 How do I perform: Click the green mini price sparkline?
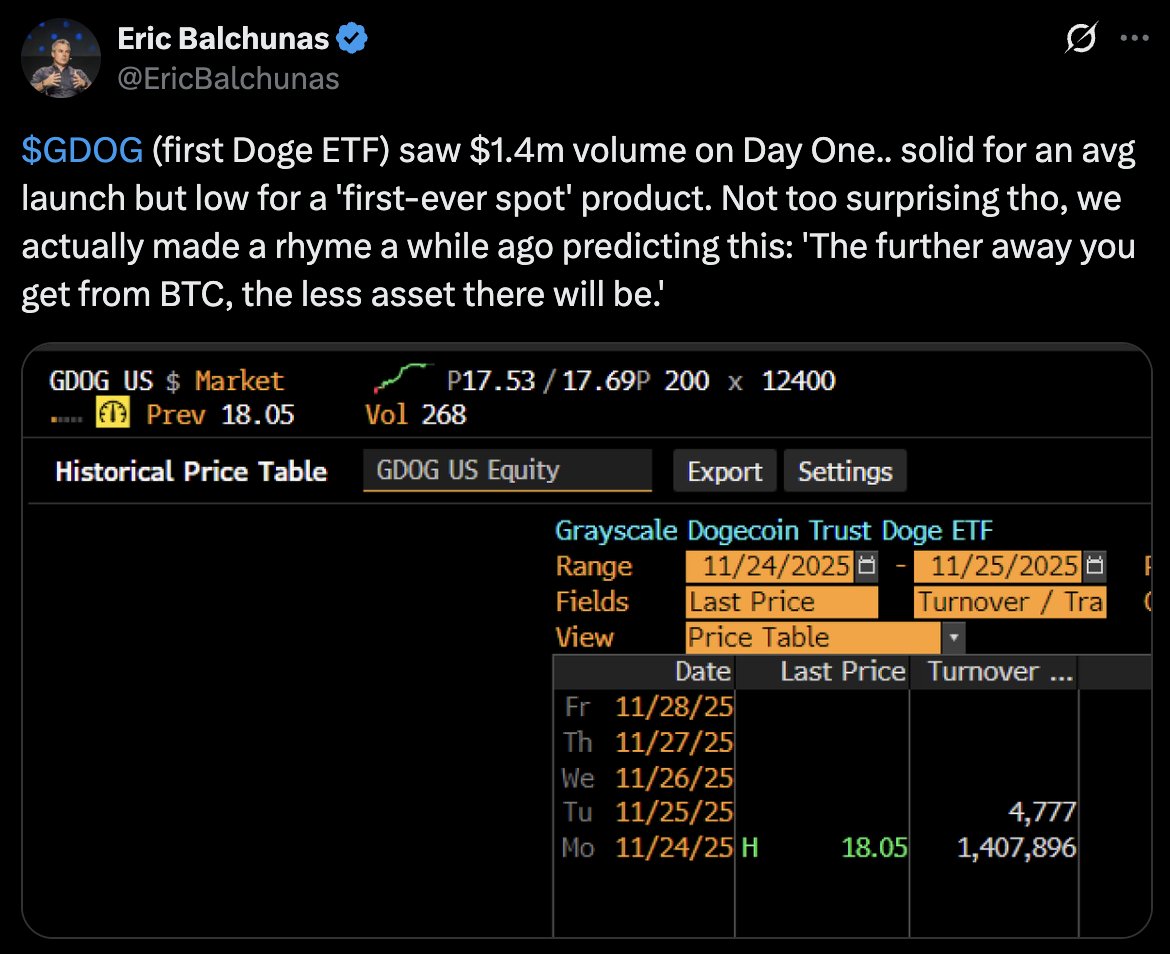pyautogui.click(x=400, y=378)
